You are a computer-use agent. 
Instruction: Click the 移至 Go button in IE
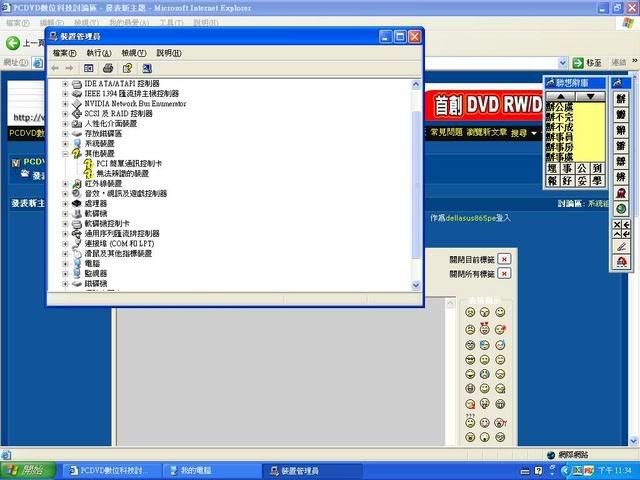[587, 63]
